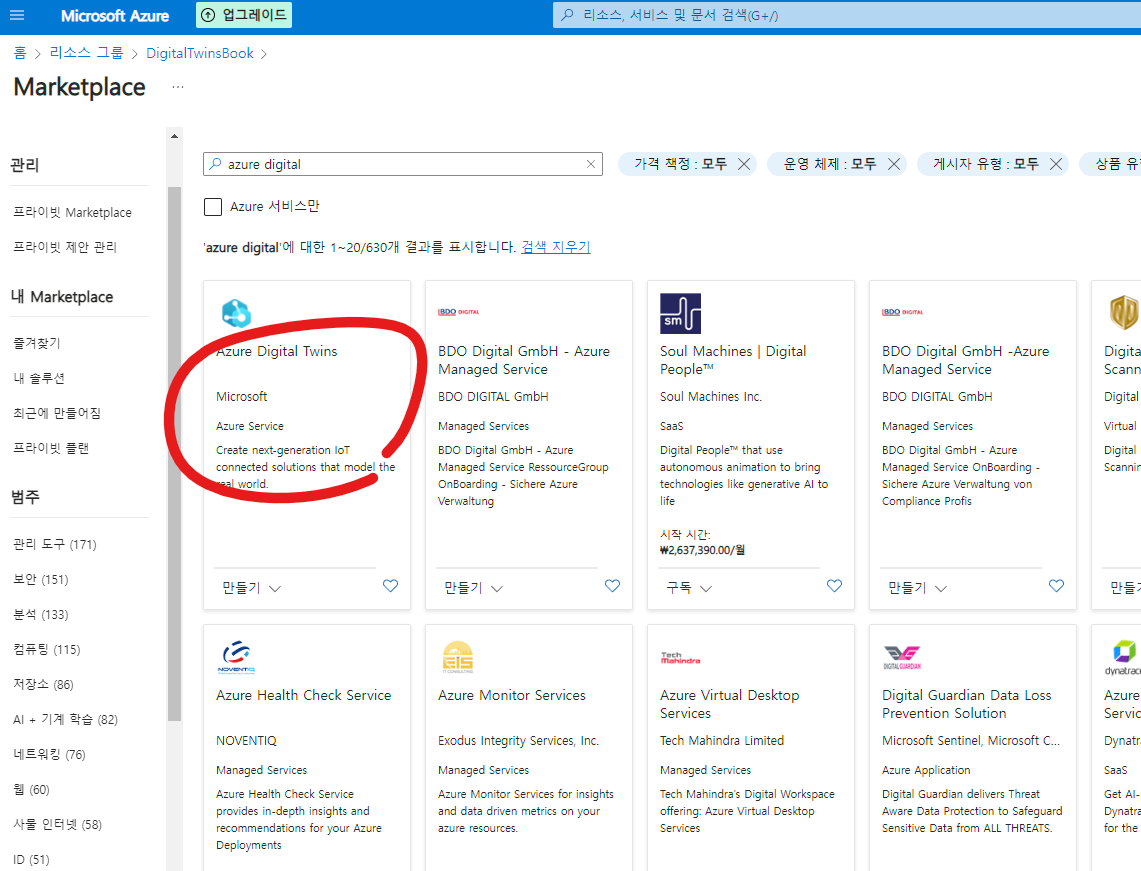Open BDO Digital GmbH - Azure Managed Service
The width and height of the screenshot is (1141, 871).
tap(524, 360)
